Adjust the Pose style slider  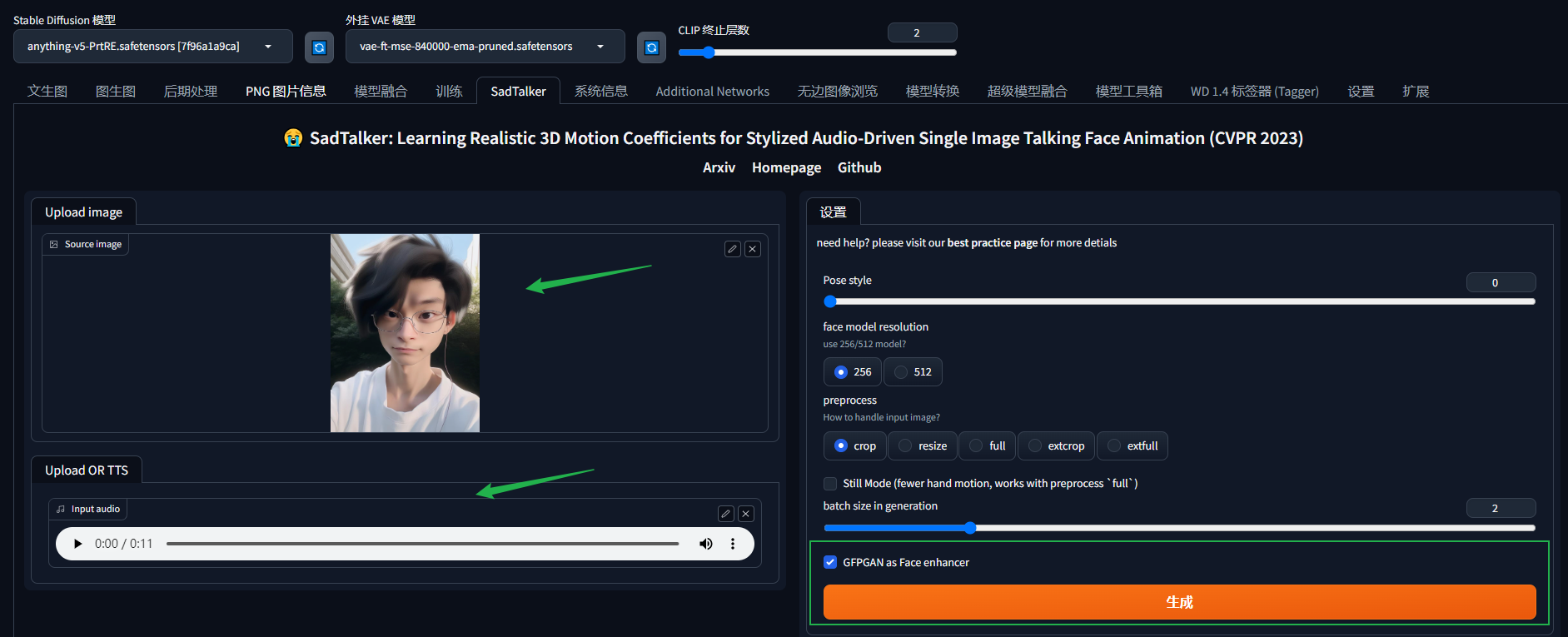point(1179,301)
